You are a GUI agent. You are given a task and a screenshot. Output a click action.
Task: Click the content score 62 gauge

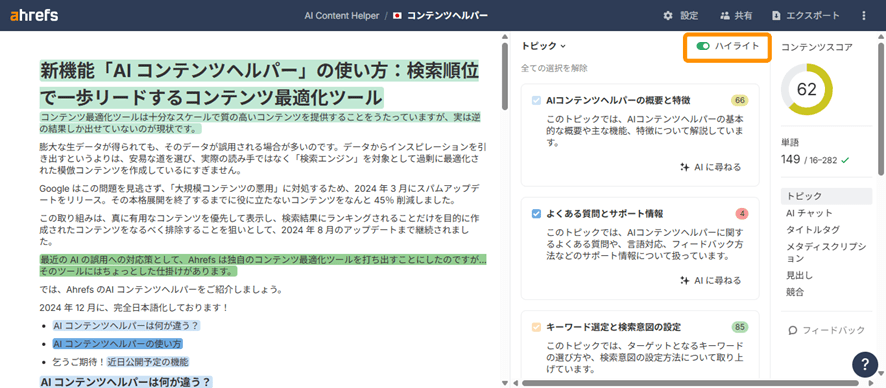tap(807, 89)
